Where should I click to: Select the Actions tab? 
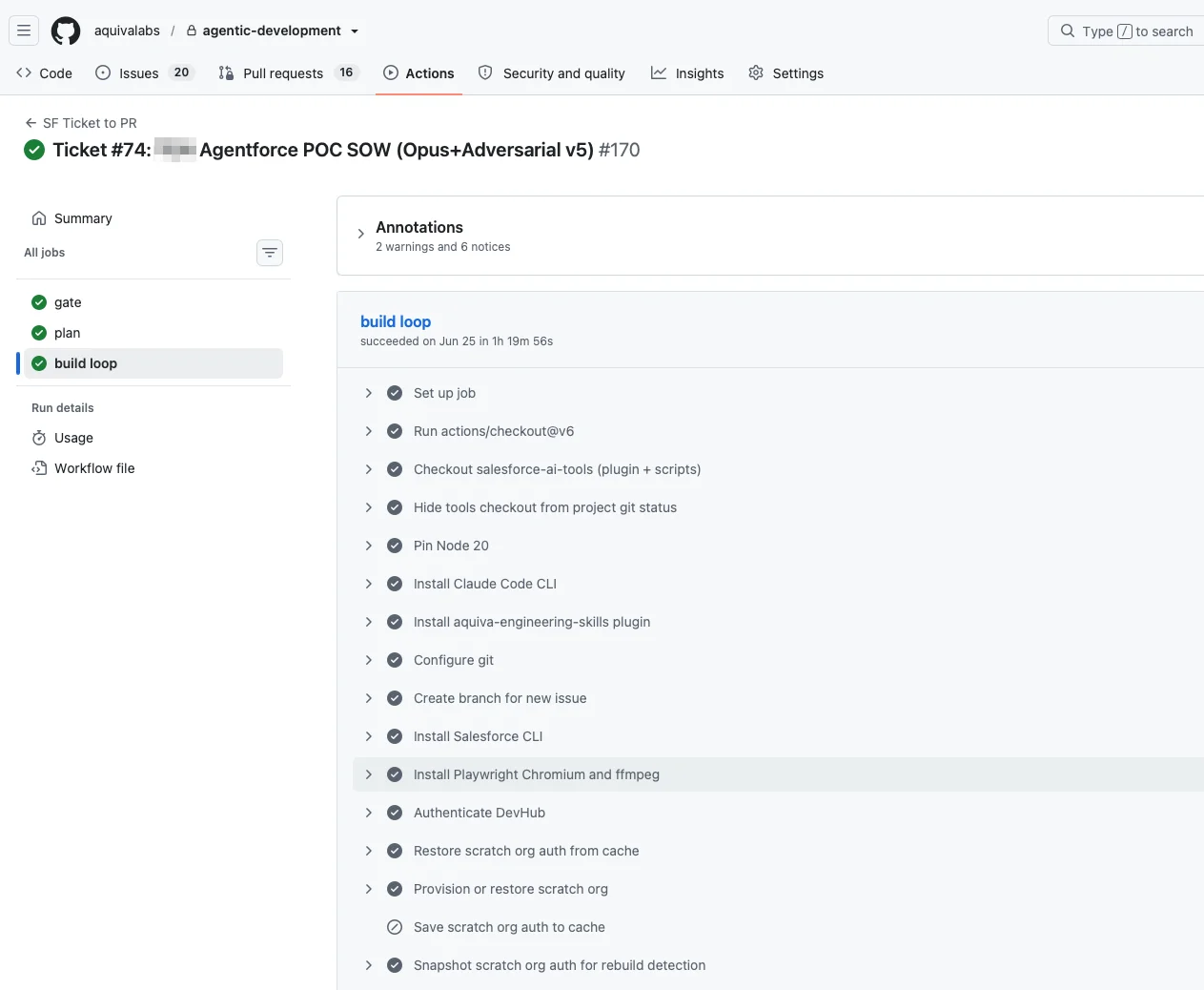point(418,73)
